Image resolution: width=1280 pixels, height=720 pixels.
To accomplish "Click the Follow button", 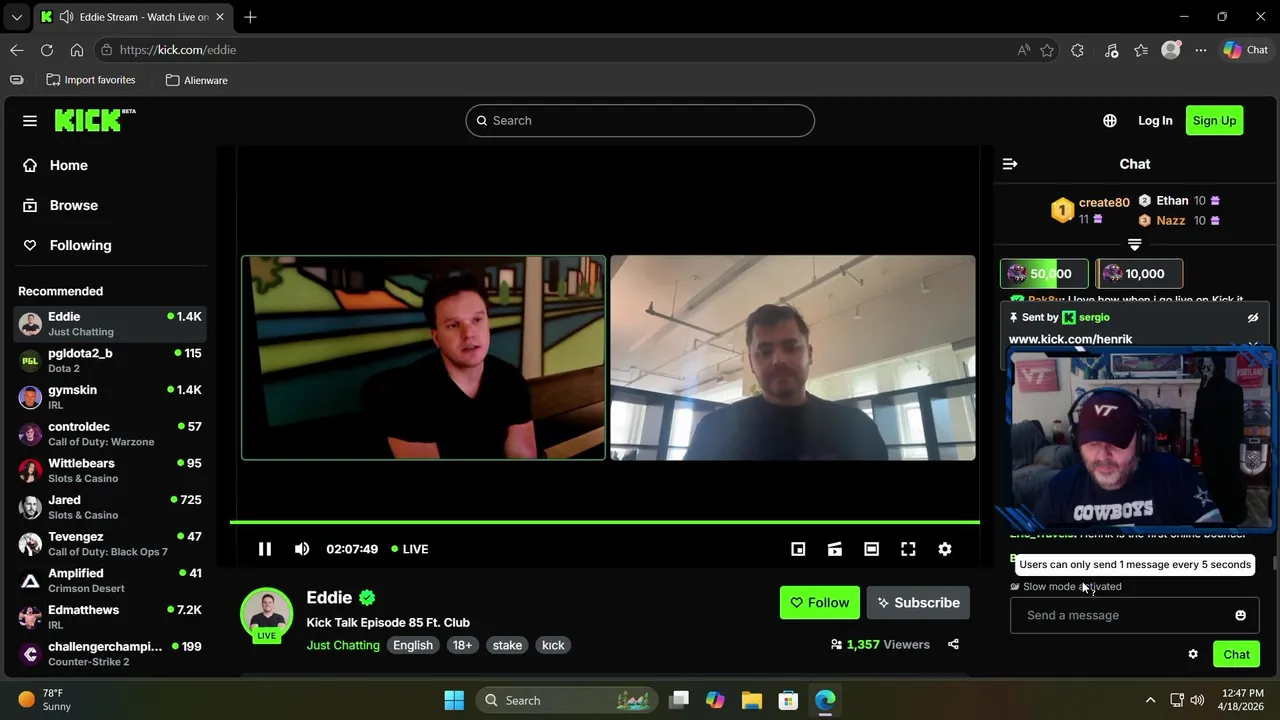I will [819, 603].
